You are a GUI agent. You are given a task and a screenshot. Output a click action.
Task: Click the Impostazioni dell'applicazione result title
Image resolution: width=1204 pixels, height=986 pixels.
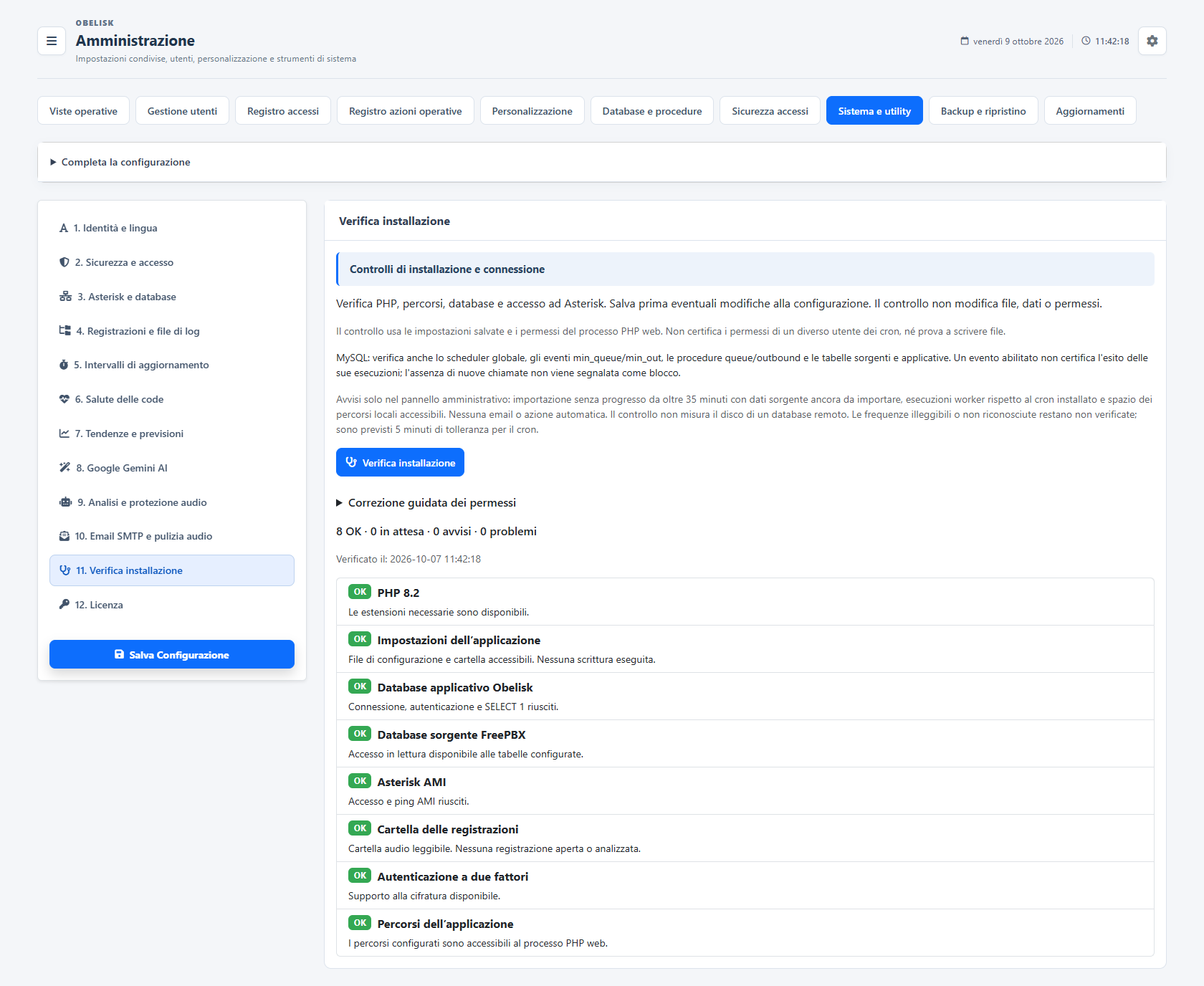[459, 641]
